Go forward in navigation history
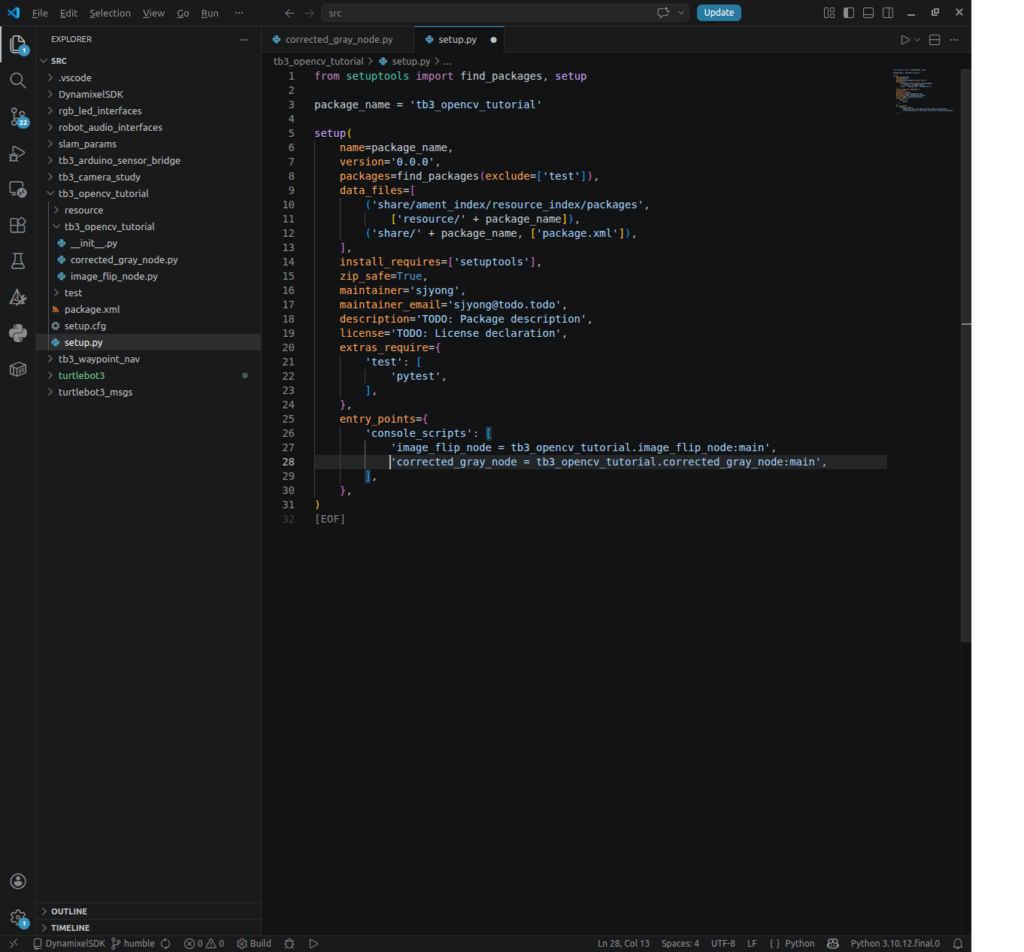Viewport: 1024px width, 952px height. click(x=309, y=13)
